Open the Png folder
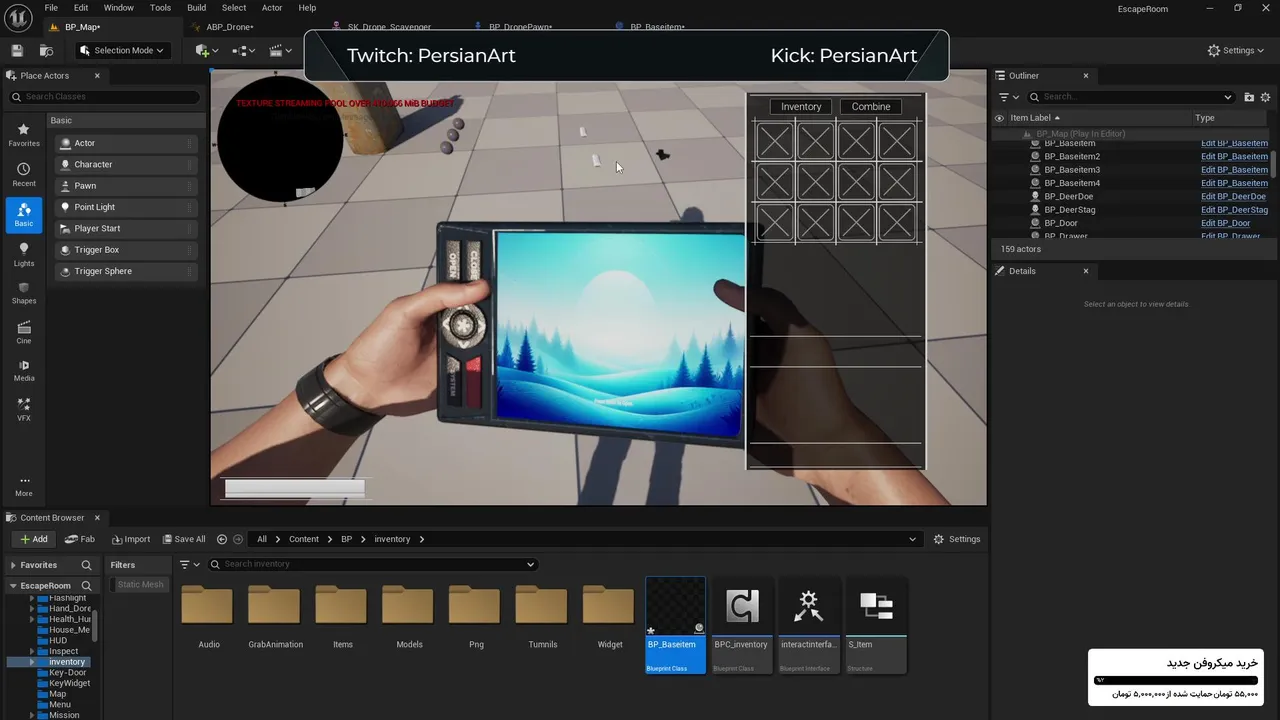This screenshot has height=720, width=1280. [x=476, y=617]
